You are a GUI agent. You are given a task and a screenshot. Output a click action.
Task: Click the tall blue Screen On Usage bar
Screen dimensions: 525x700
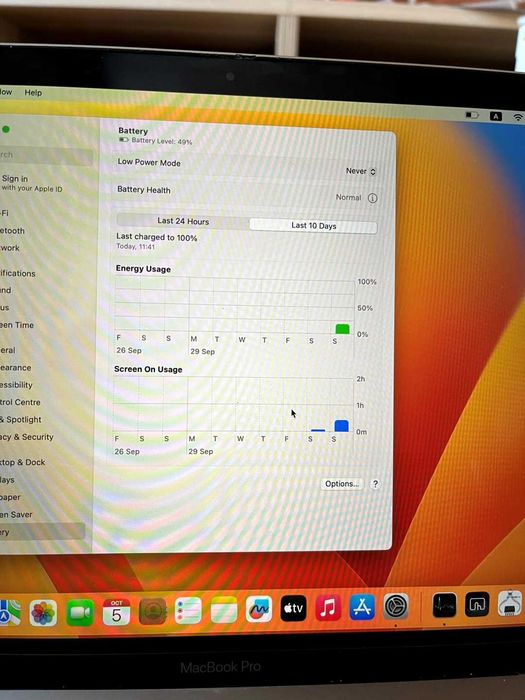click(x=342, y=426)
